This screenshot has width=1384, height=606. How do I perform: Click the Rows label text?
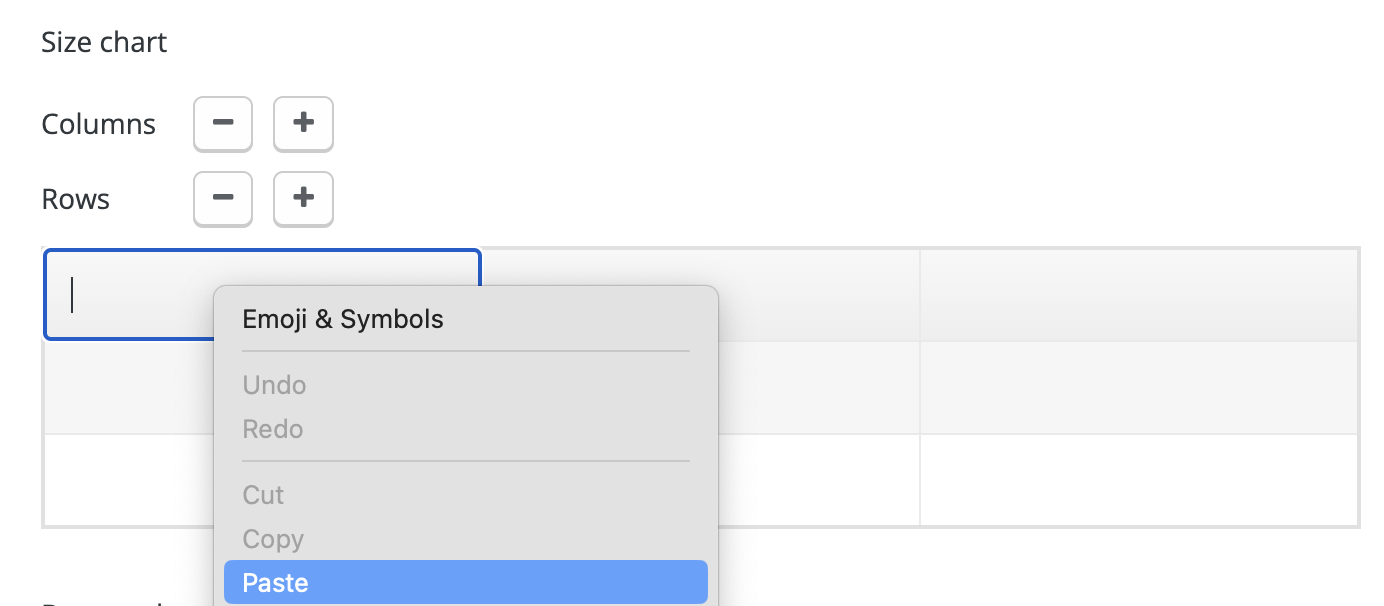tap(76, 199)
